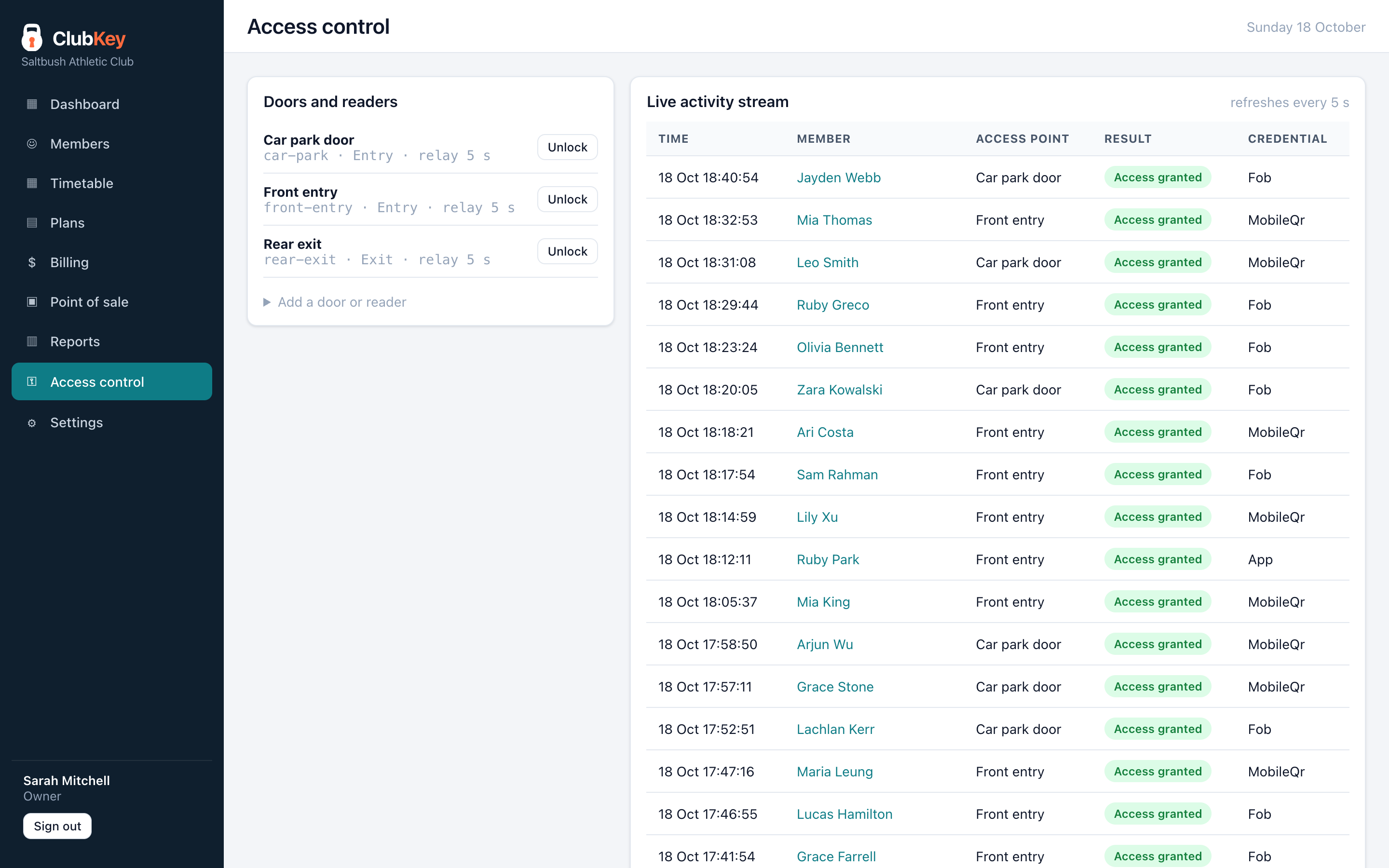This screenshot has width=1389, height=868.
Task: Open the Point of sale page
Action: tap(112, 302)
